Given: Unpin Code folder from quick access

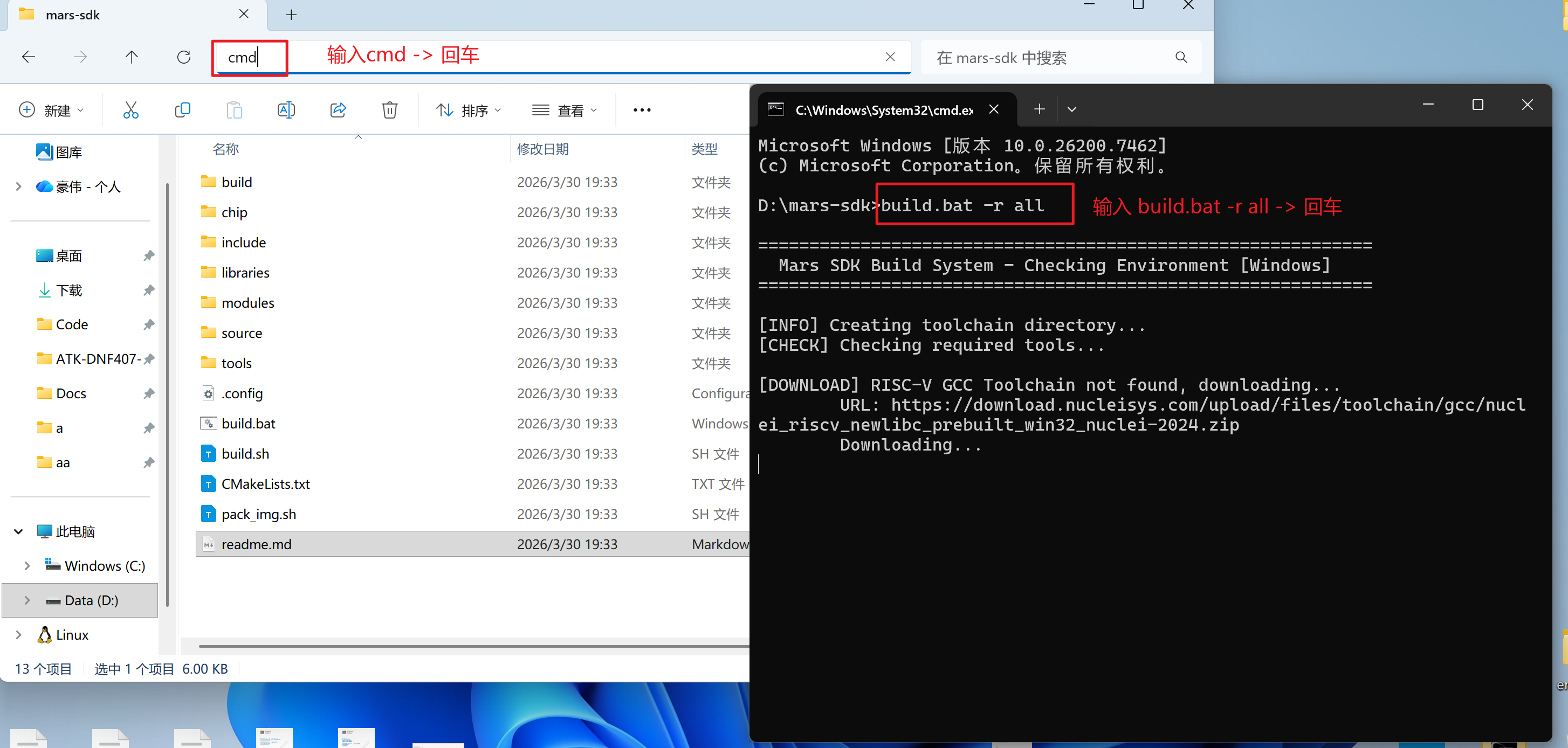Looking at the screenshot, I should coord(148,324).
